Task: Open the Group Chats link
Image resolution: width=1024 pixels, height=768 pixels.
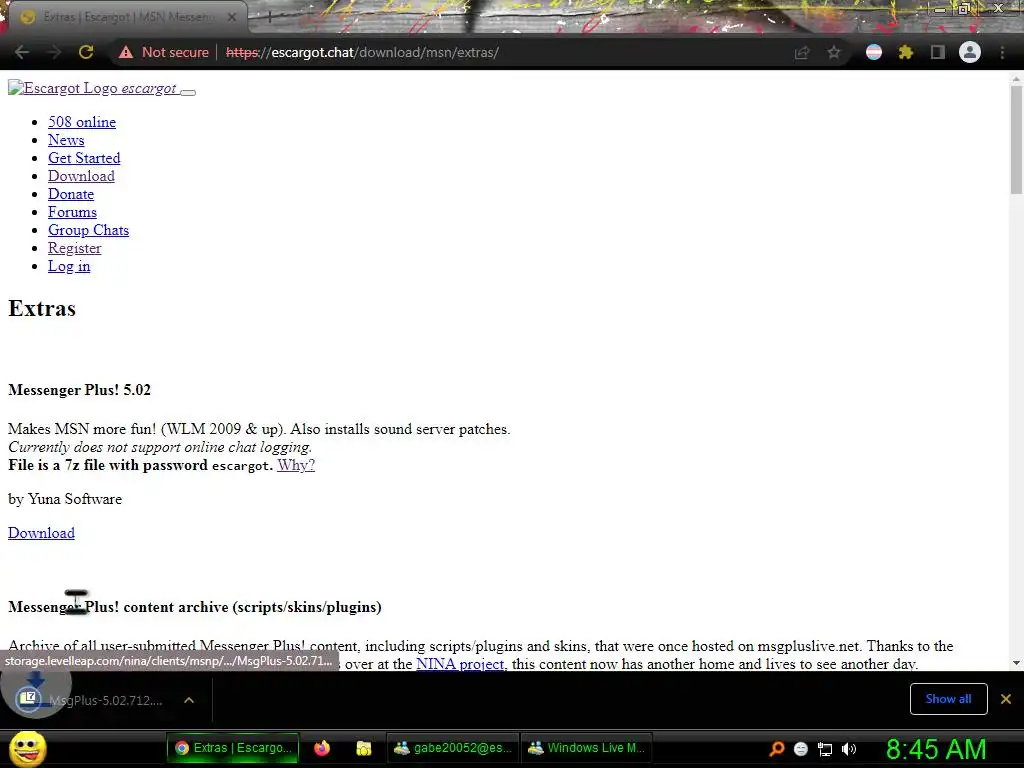Action: (88, 230)
